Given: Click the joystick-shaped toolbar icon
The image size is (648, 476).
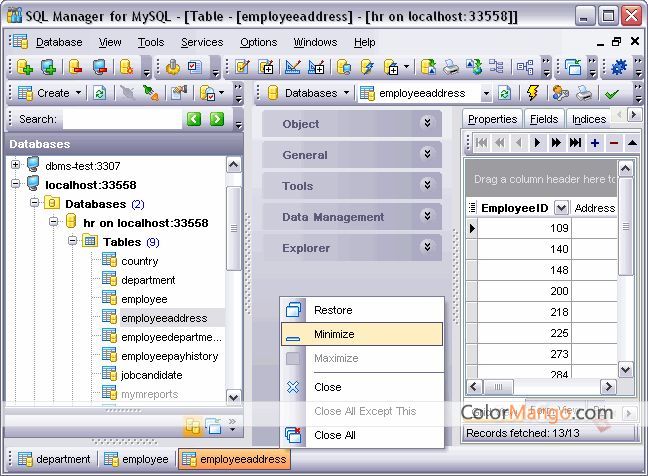Looking at the screenshot, I should pyautogui.click(x=173, y=67).
